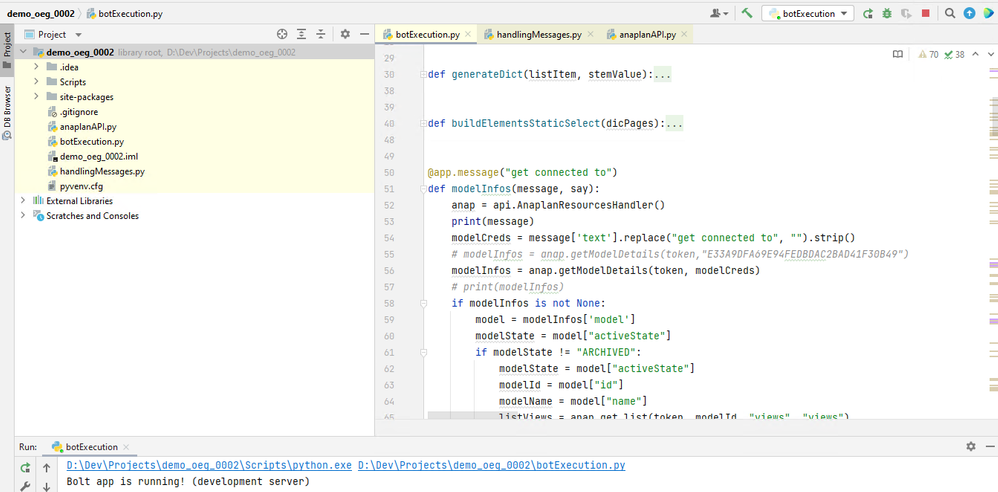The width and height of the screenshot is (998, 492).
Task: Click the typo count 38 indicator
Action: [955, 55]
